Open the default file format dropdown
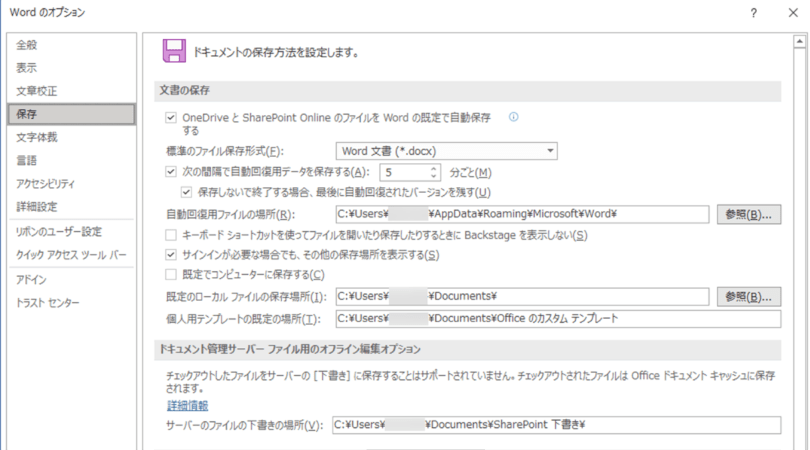810x450 pixels. pyautogui.click(x=446, y=151)
